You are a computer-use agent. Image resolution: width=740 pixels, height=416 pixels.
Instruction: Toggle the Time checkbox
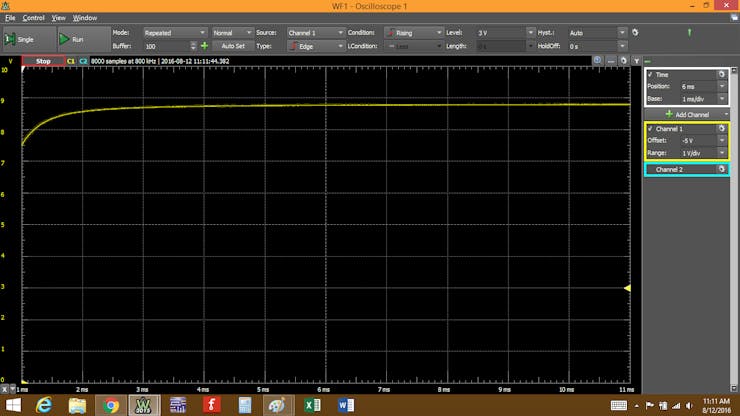tap(650, 75)
